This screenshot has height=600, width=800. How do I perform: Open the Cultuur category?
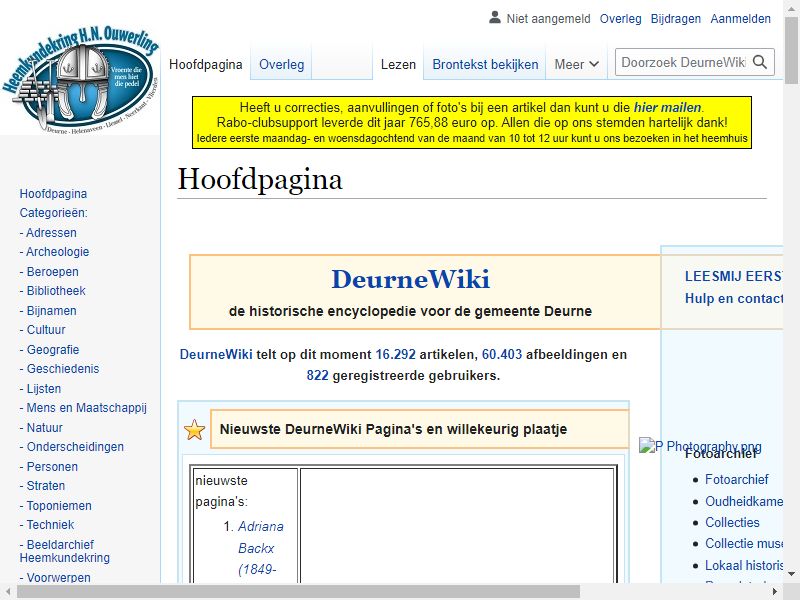point(46,330)
